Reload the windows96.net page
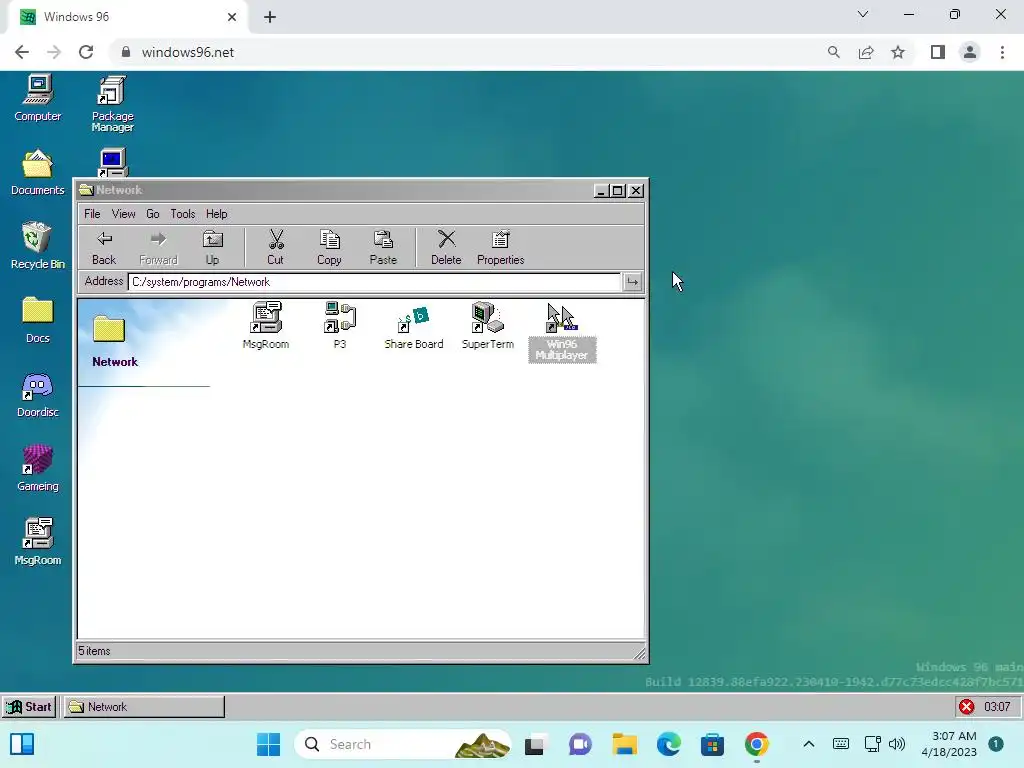 click(86, 52)
